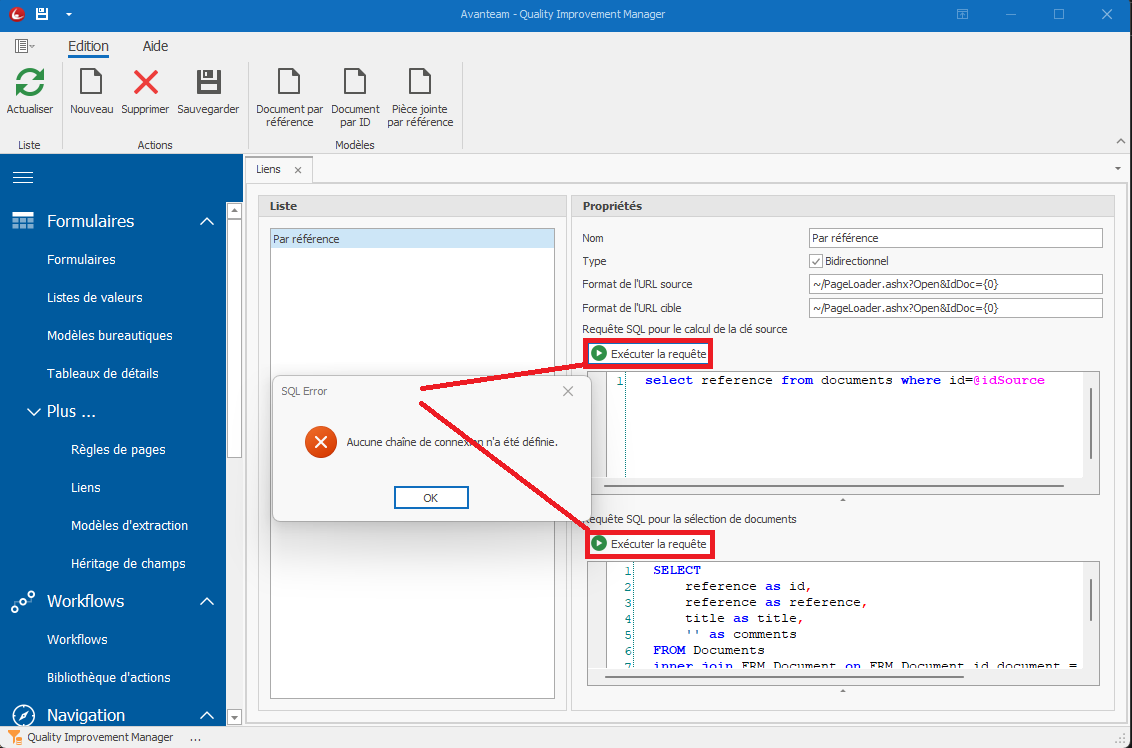Screen dimensions: 1132x748
Task: Collapse the Formulaires section
Action: [x=207, y=222]
